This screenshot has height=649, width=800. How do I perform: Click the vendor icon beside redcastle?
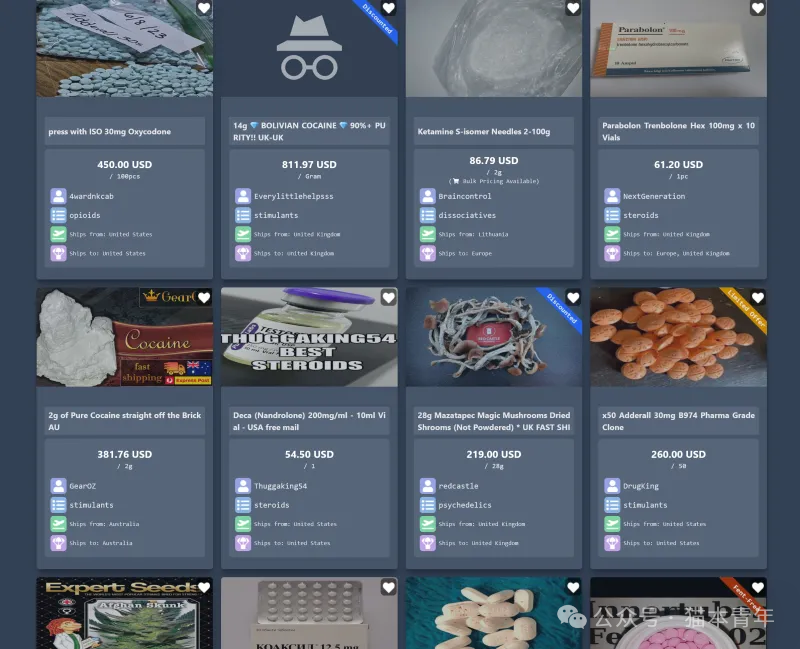[428, 486]
